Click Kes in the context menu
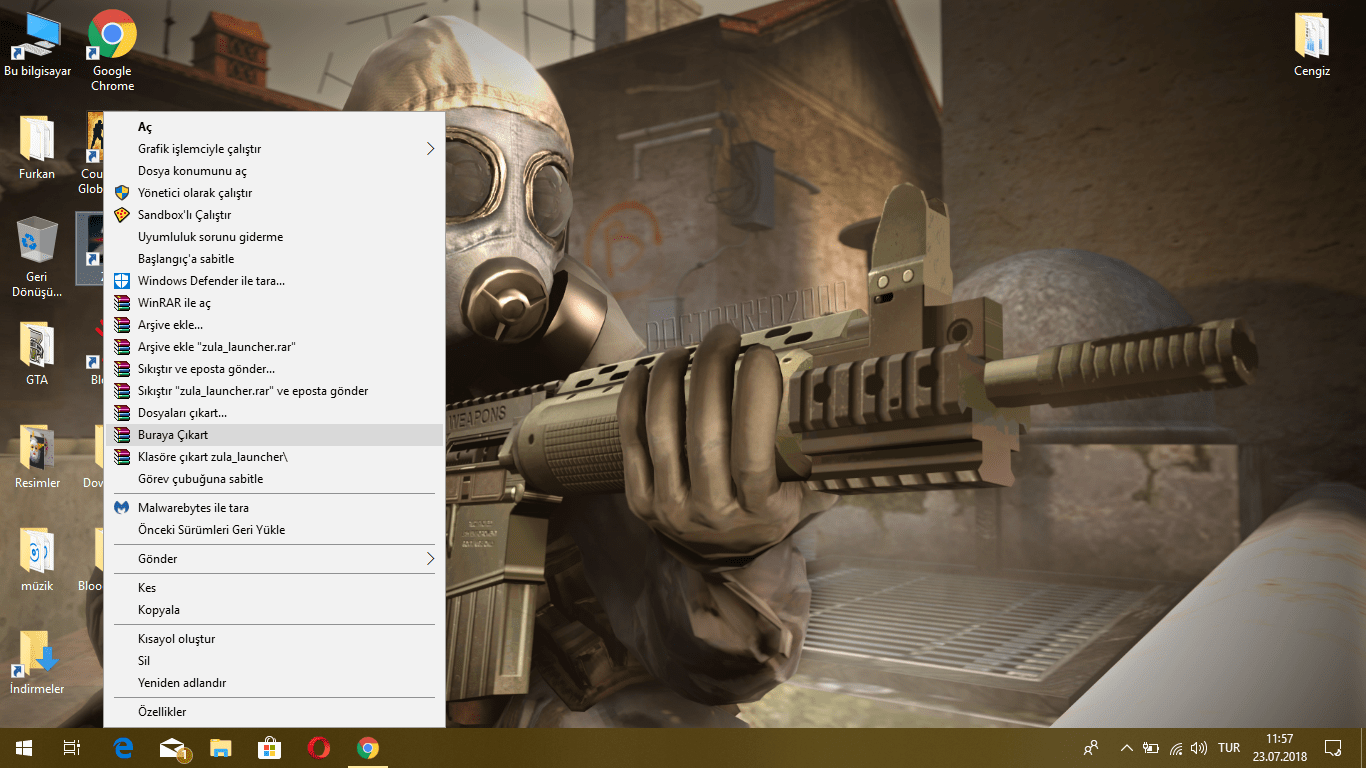This screenshot has width=1366, height=768. [274, 588]
